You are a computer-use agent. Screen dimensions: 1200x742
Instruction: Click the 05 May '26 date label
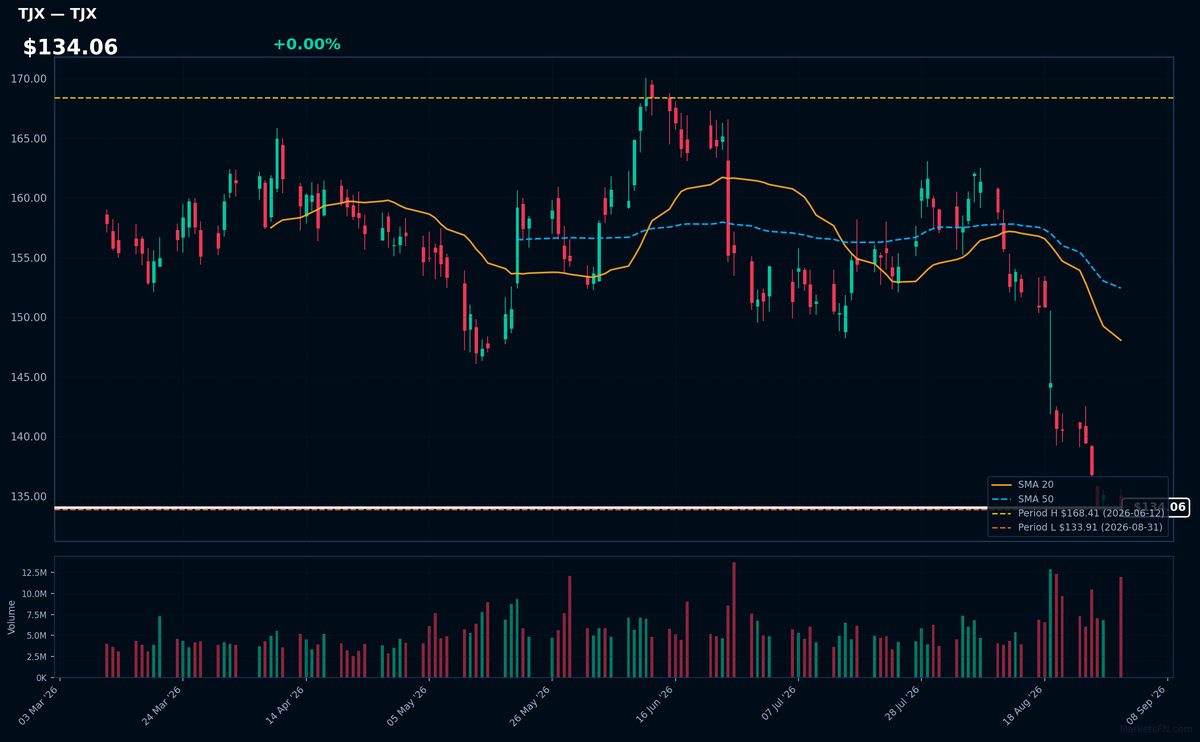(409, 705)
